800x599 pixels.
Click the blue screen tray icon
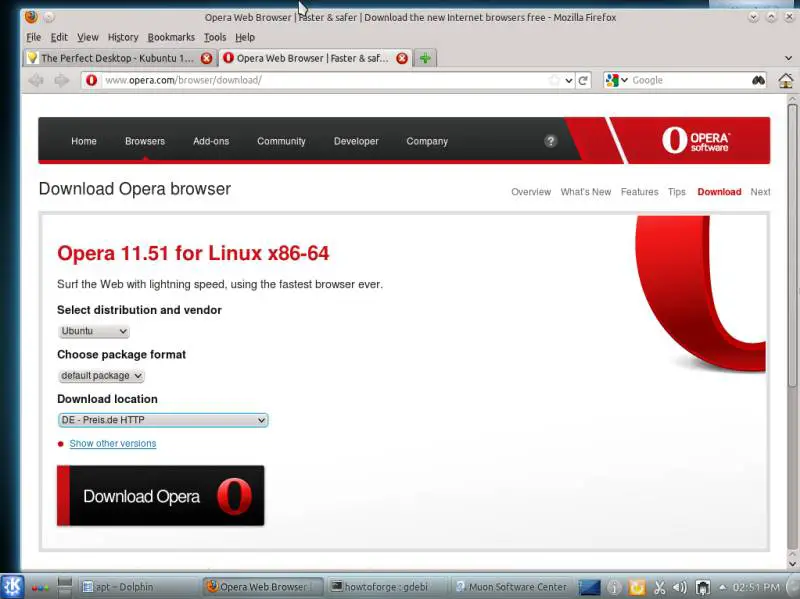(589, 587)
